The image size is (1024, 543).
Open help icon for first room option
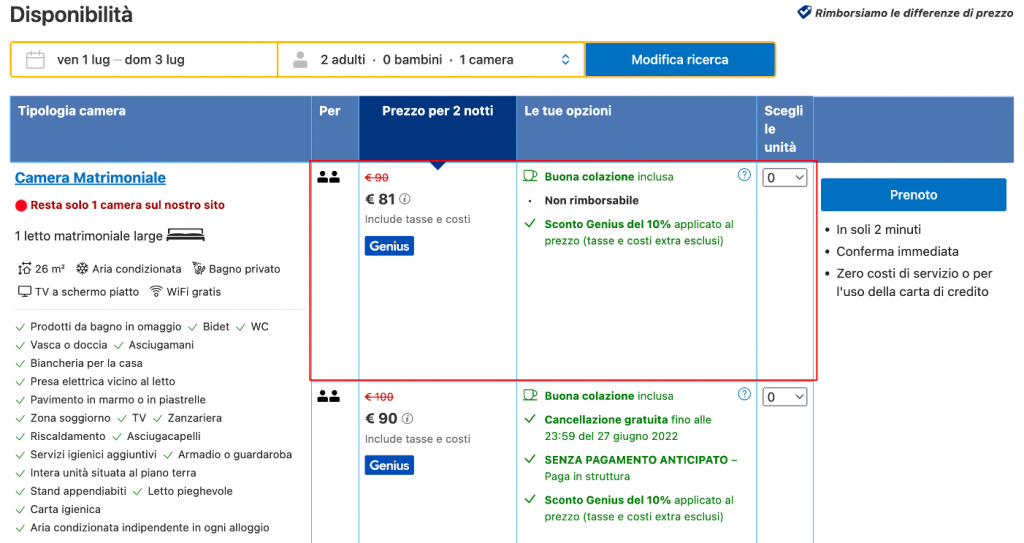click(x=744, y=175)
